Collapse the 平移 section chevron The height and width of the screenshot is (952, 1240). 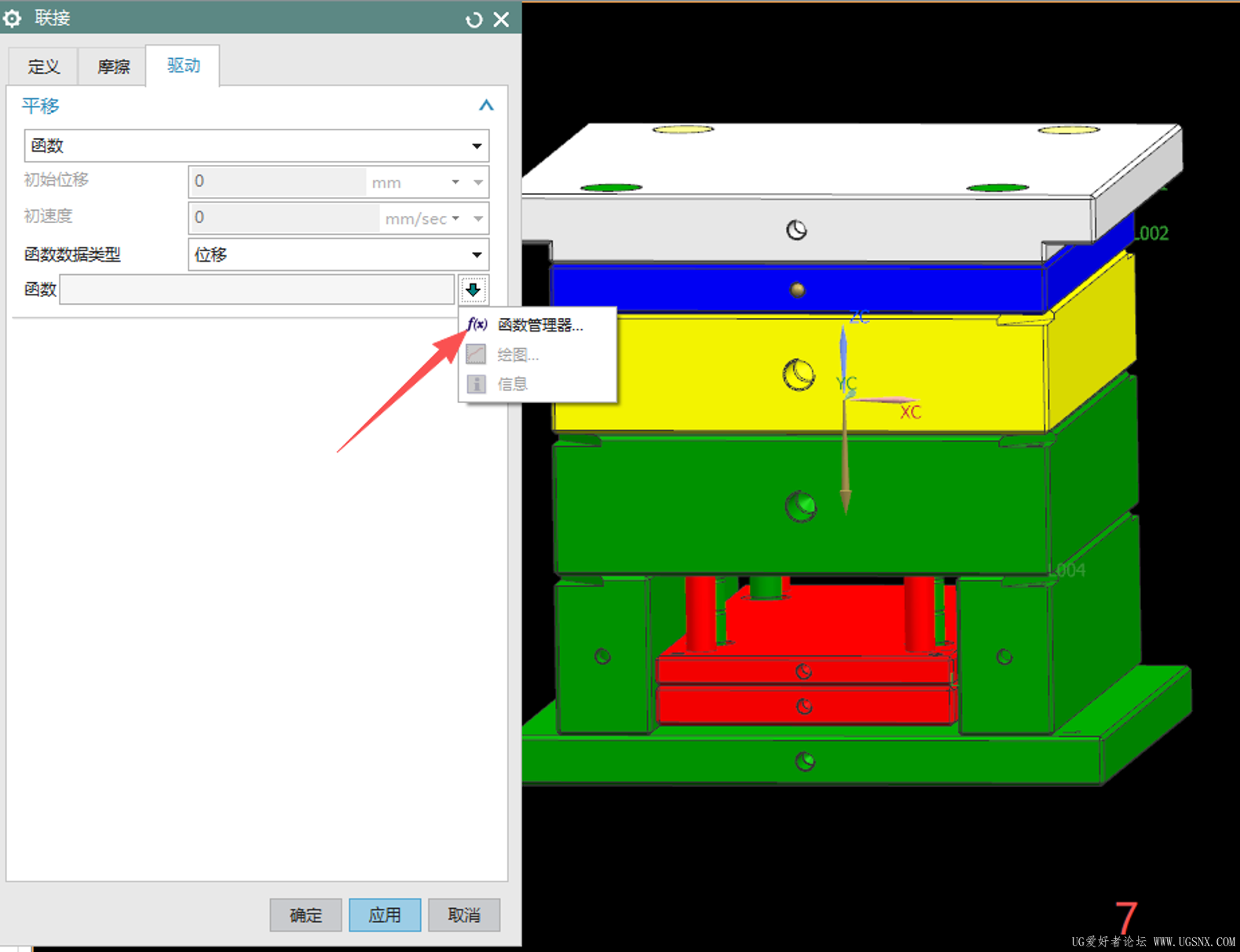486,105
